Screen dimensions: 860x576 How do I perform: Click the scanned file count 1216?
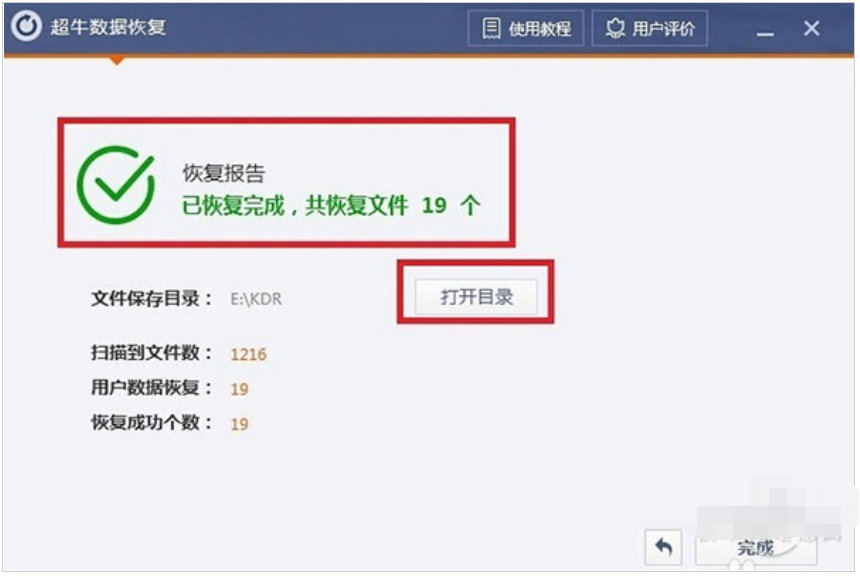[x=248, y=354]
